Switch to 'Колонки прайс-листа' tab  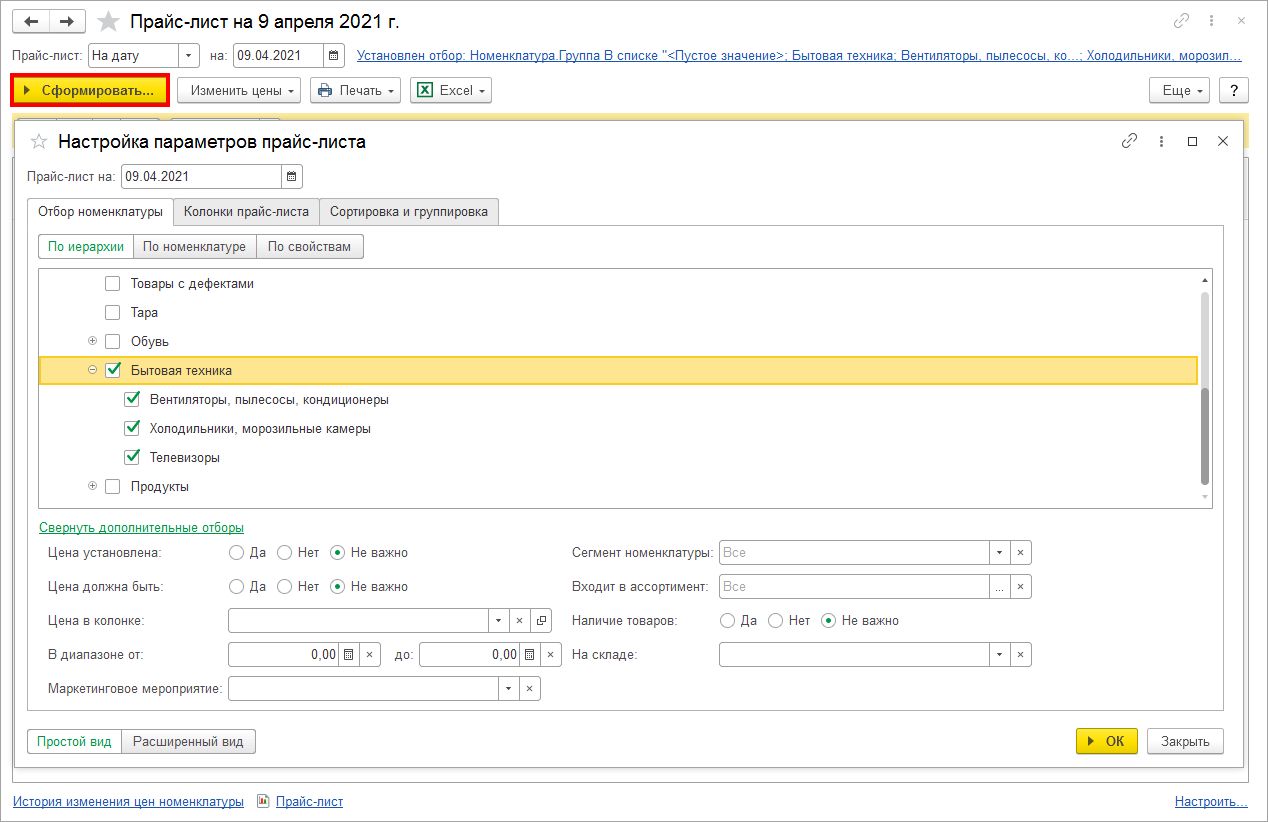[x=246, y=212]
